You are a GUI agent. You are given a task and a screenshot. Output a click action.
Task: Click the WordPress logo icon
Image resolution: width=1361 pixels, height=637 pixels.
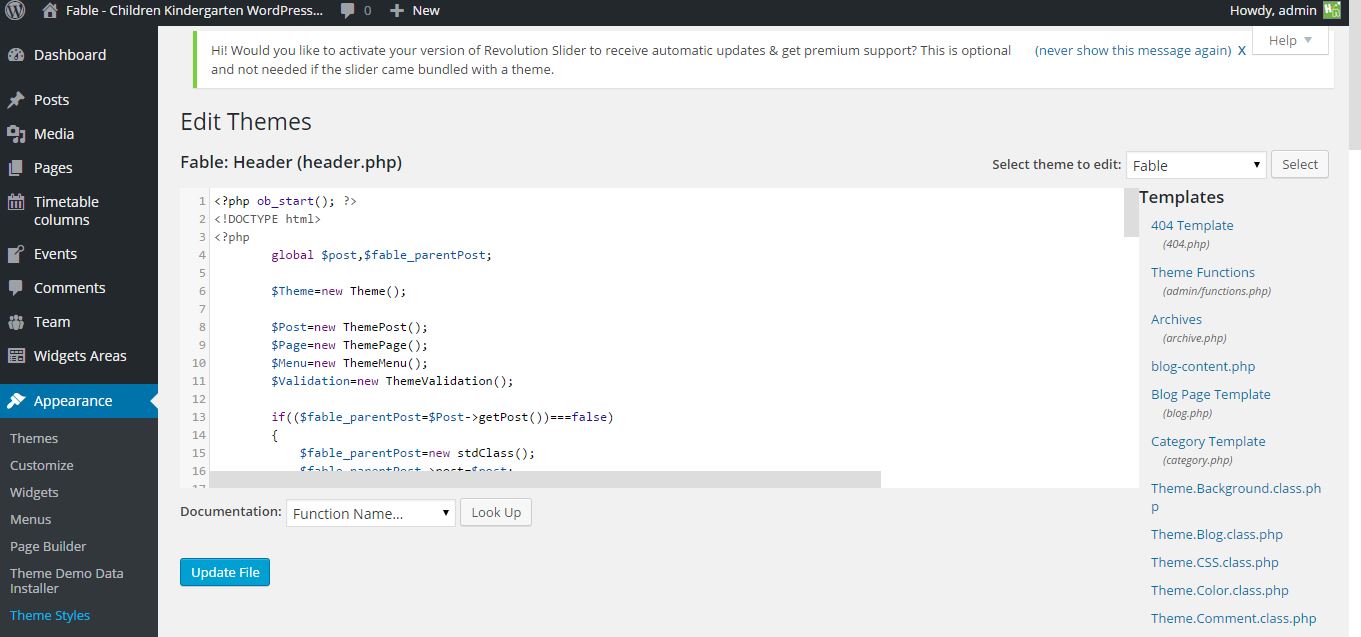click(16, 11)
